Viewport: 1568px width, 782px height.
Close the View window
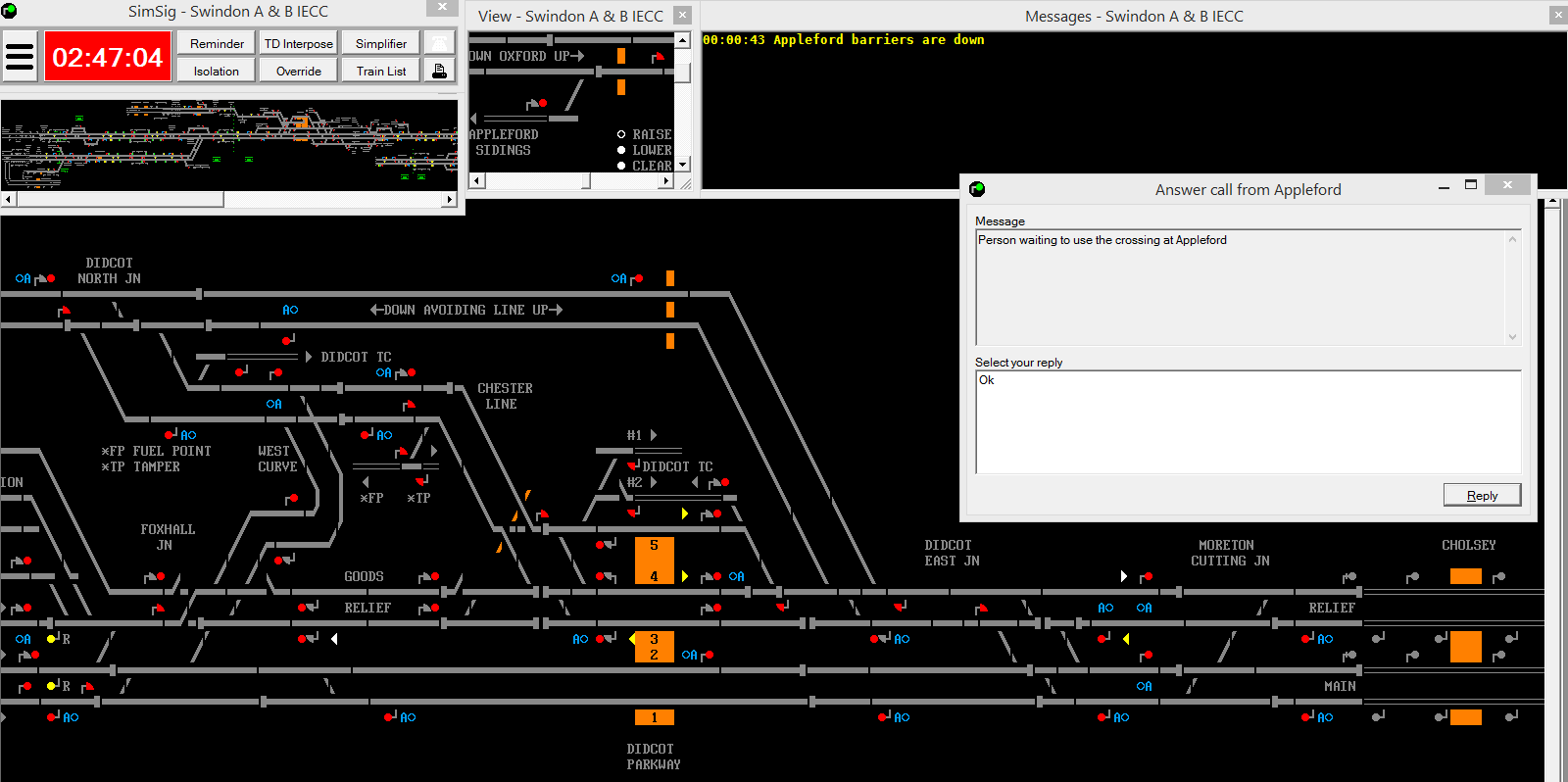click(682, 15)
